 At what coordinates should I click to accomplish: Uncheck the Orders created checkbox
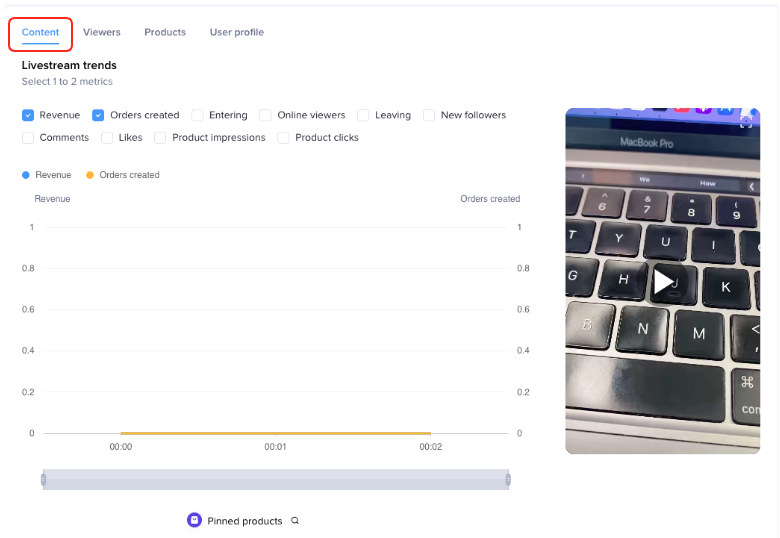click(x=99, y=115)
